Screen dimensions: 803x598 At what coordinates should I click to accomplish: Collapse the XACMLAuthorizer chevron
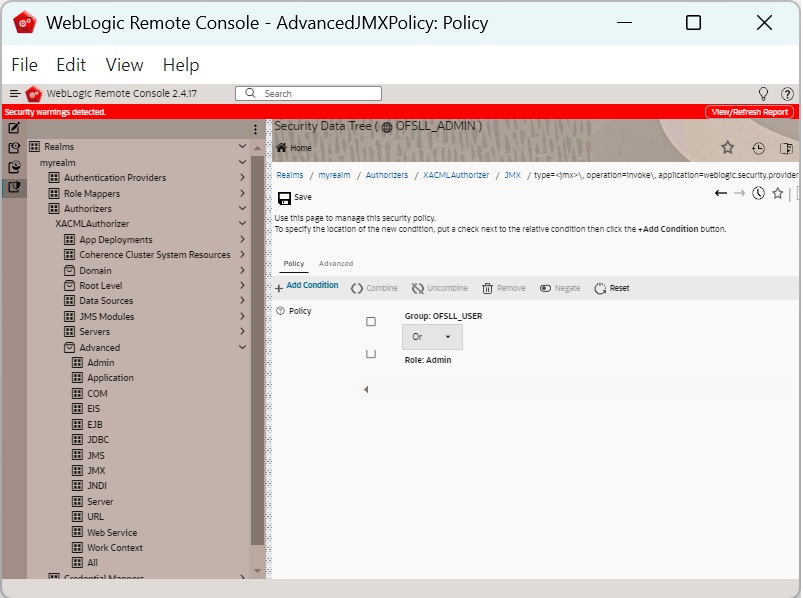coord(242,223)
